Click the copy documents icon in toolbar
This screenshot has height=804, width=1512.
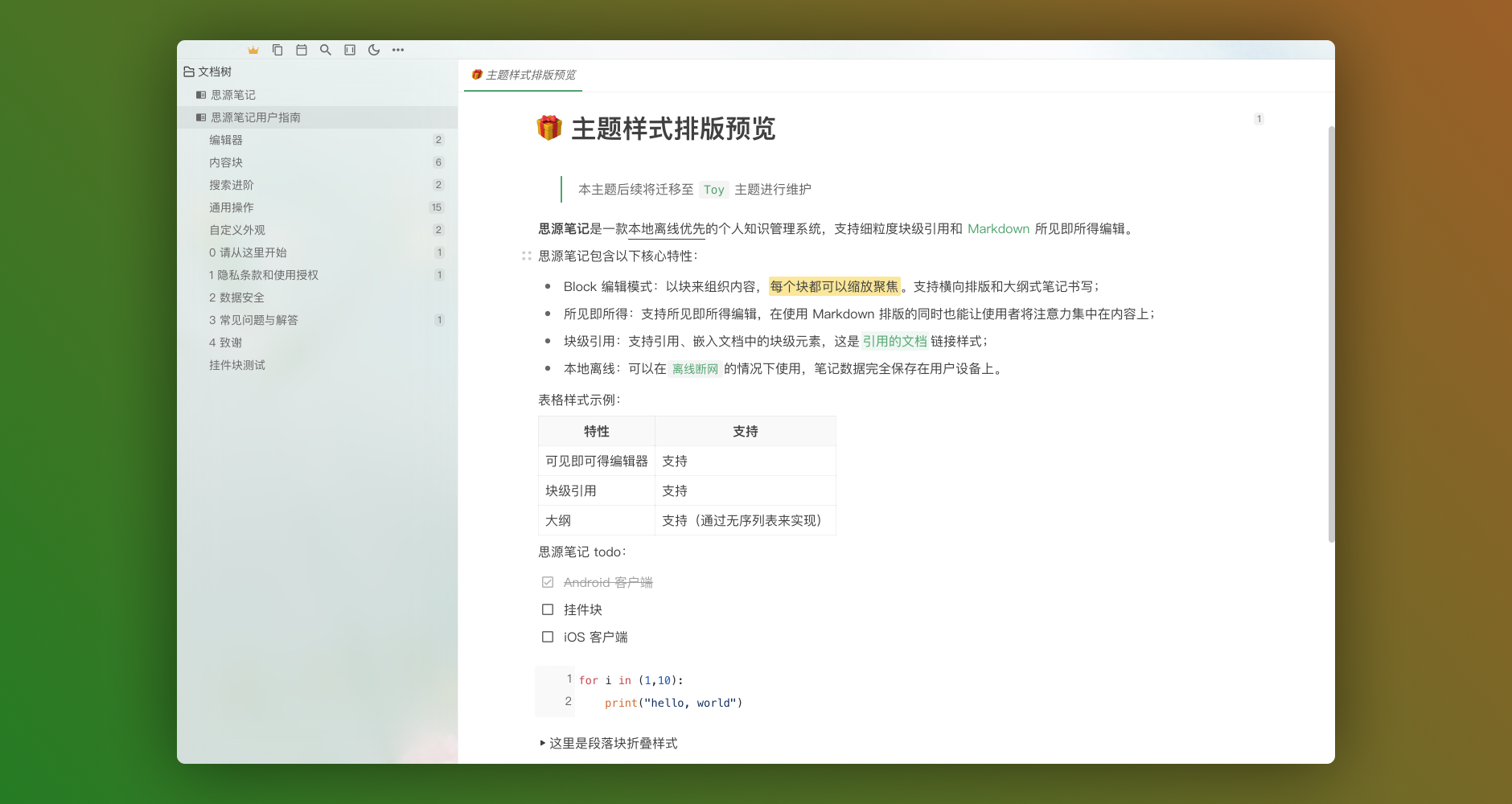point(277,50)
